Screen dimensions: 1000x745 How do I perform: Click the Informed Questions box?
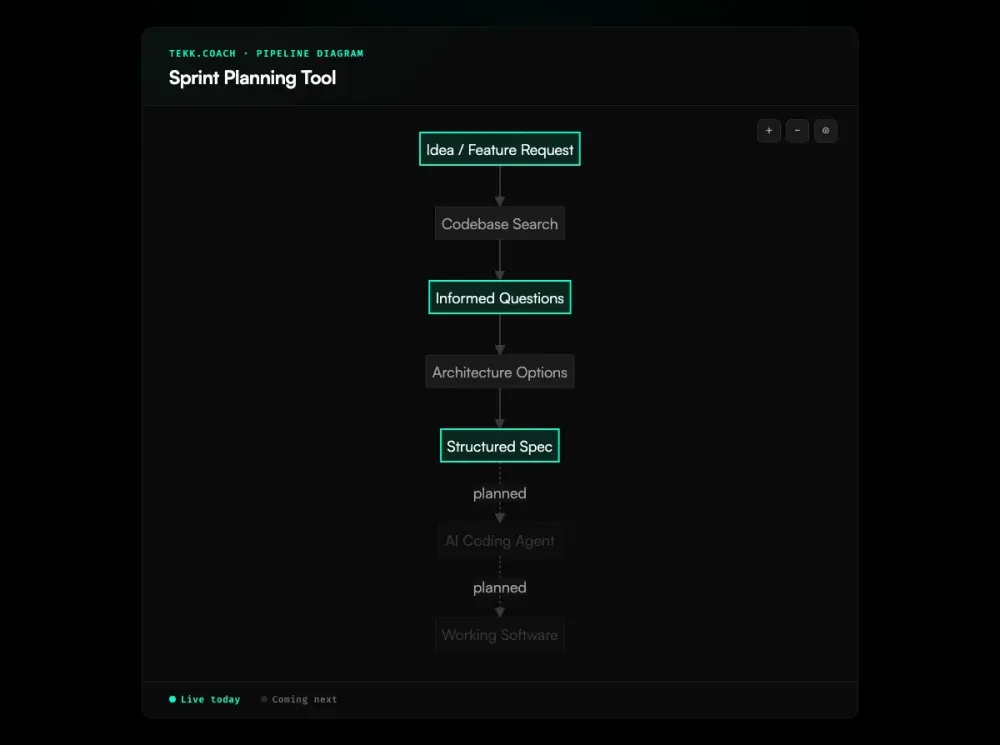click(x=499, y=297)
